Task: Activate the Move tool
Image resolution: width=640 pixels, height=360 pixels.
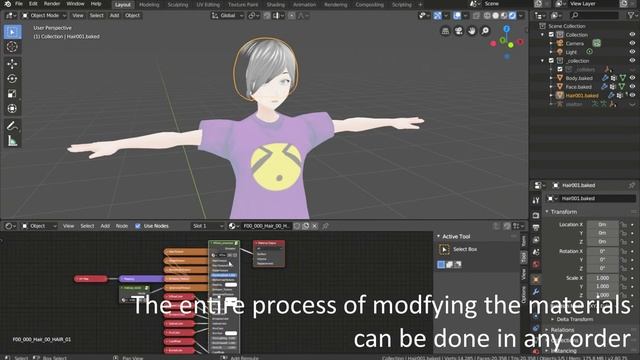Action: [x=12, y=64]
